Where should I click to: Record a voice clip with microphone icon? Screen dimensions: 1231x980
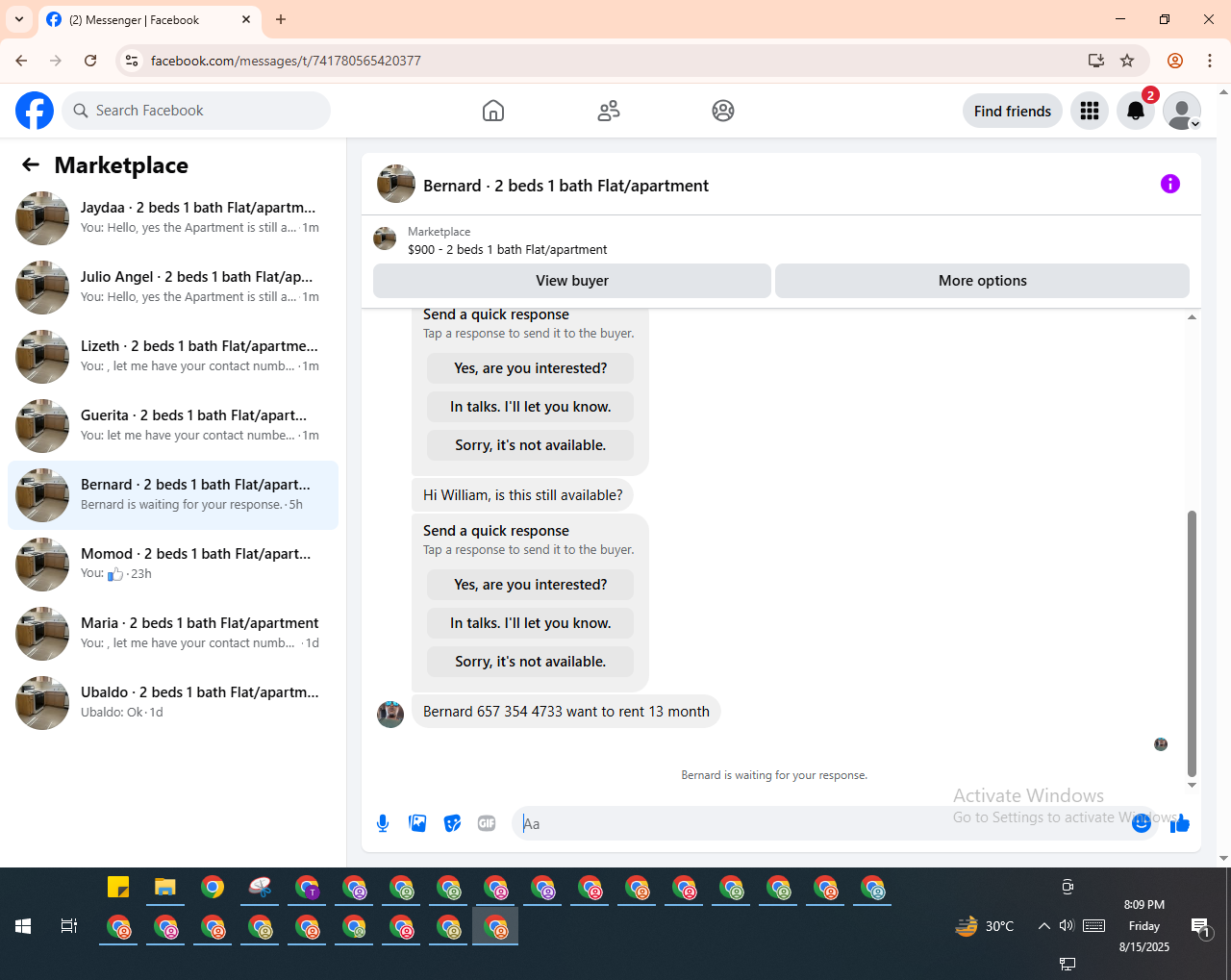pos(383,823)
